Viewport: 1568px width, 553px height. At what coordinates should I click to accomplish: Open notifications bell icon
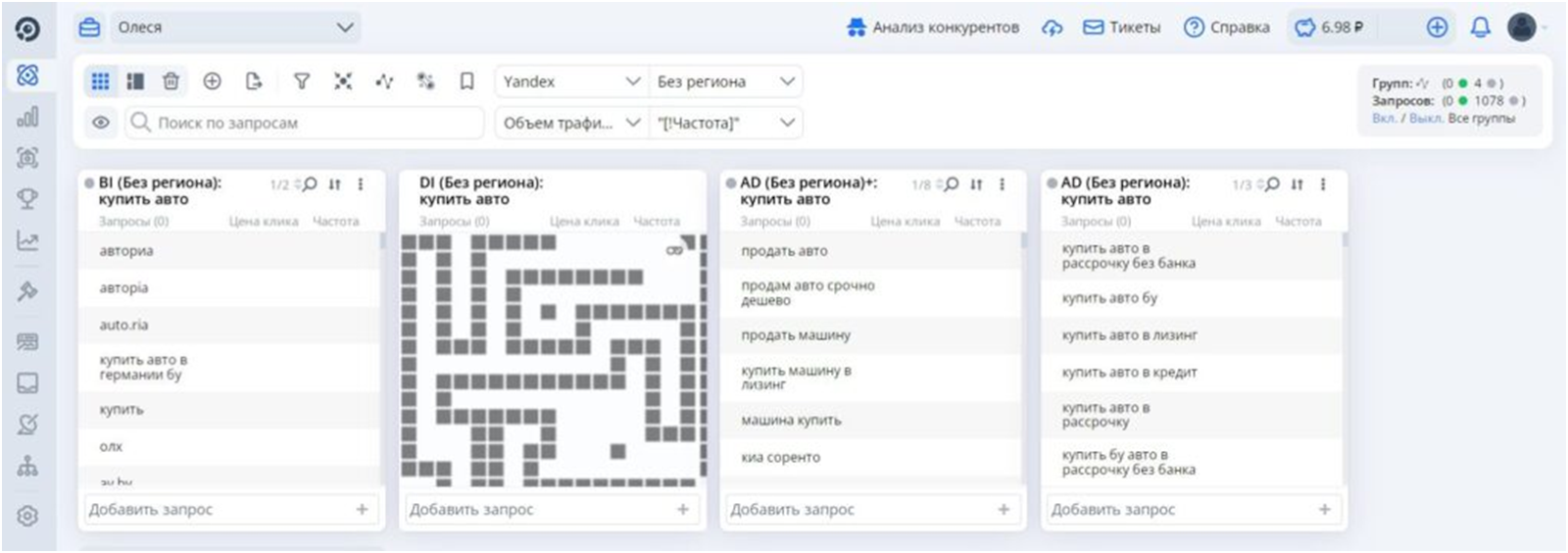[1481, 27]
